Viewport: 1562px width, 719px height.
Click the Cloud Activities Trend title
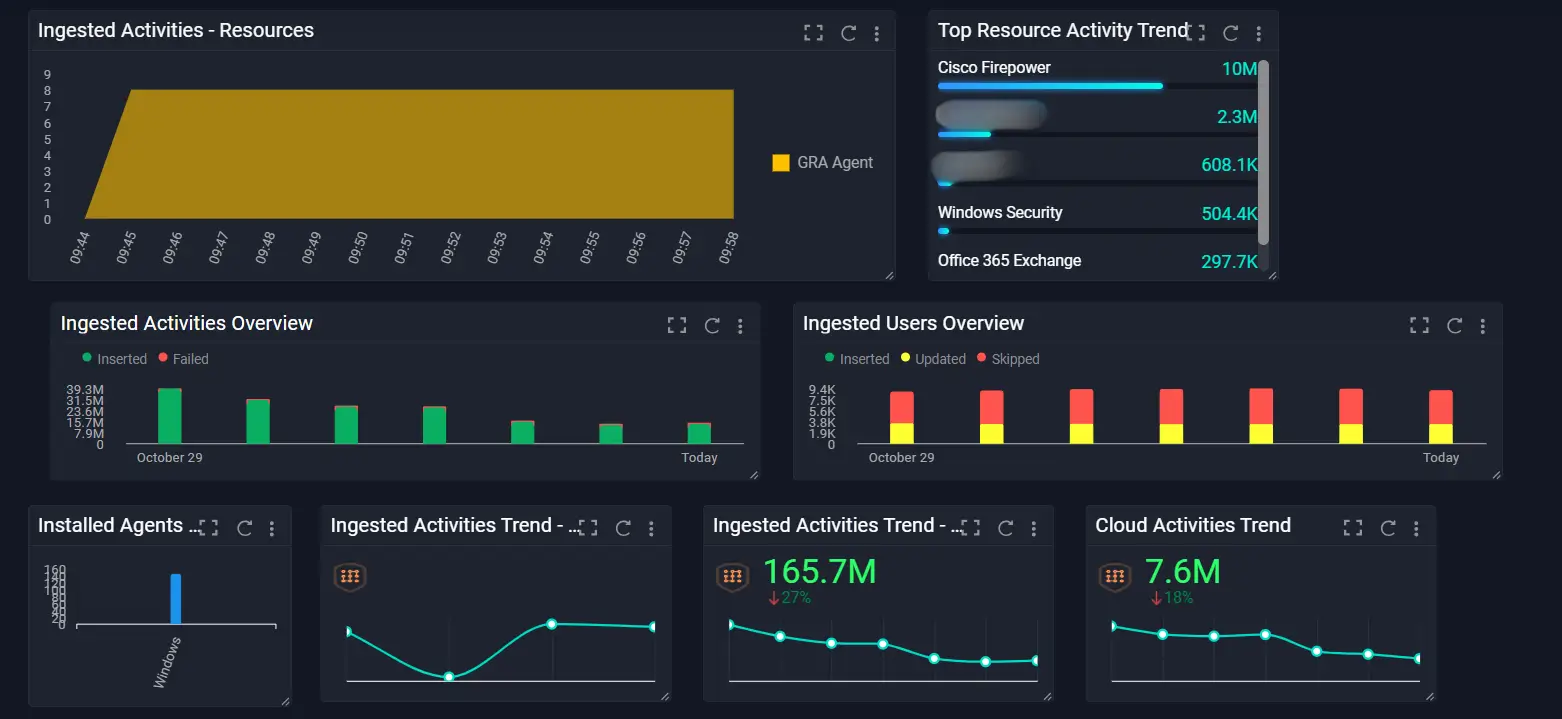1193,525
